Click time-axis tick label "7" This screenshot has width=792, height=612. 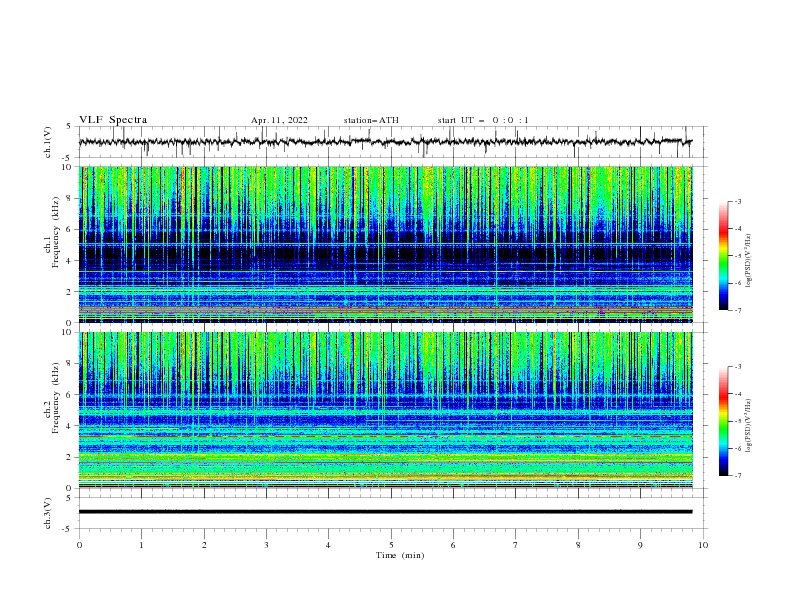coord(516,545)
